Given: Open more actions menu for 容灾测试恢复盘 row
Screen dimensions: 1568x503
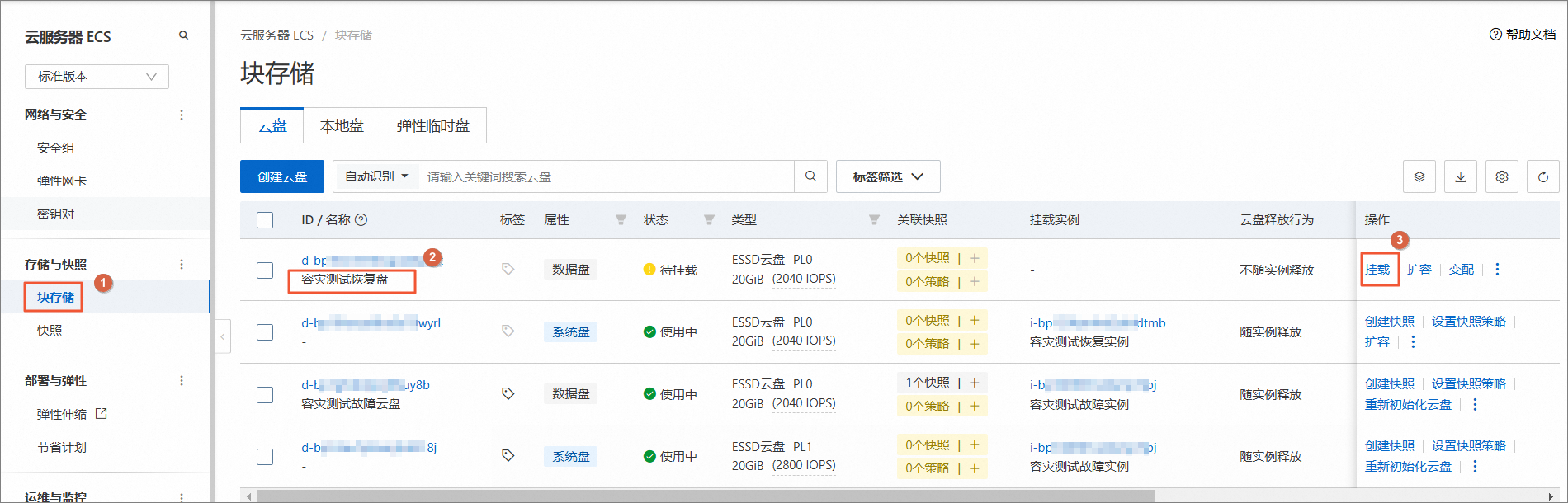Looking at the screenshot, I should (x=1497, y=270).
